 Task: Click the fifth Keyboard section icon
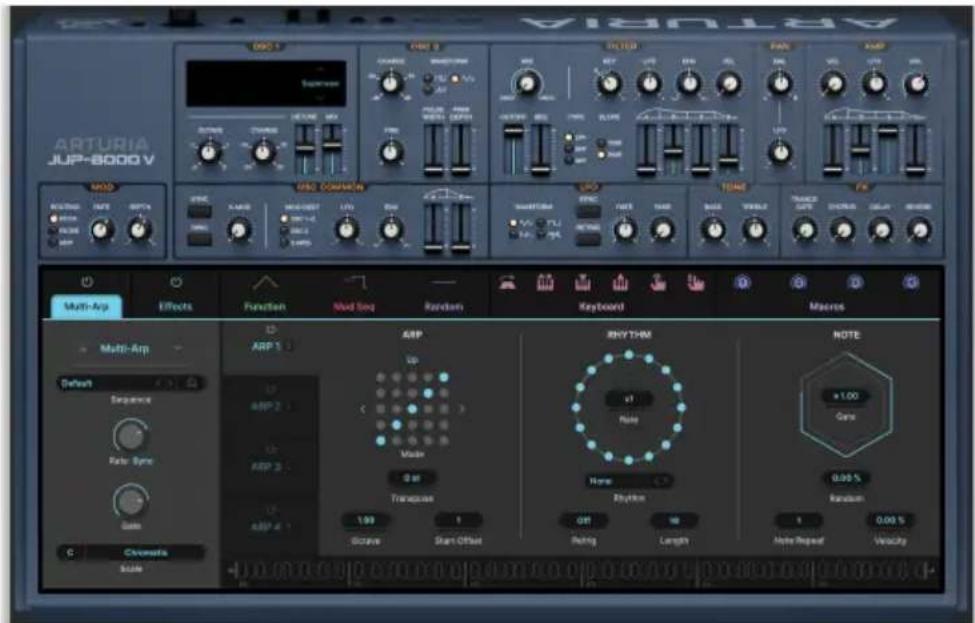(658, 284)
